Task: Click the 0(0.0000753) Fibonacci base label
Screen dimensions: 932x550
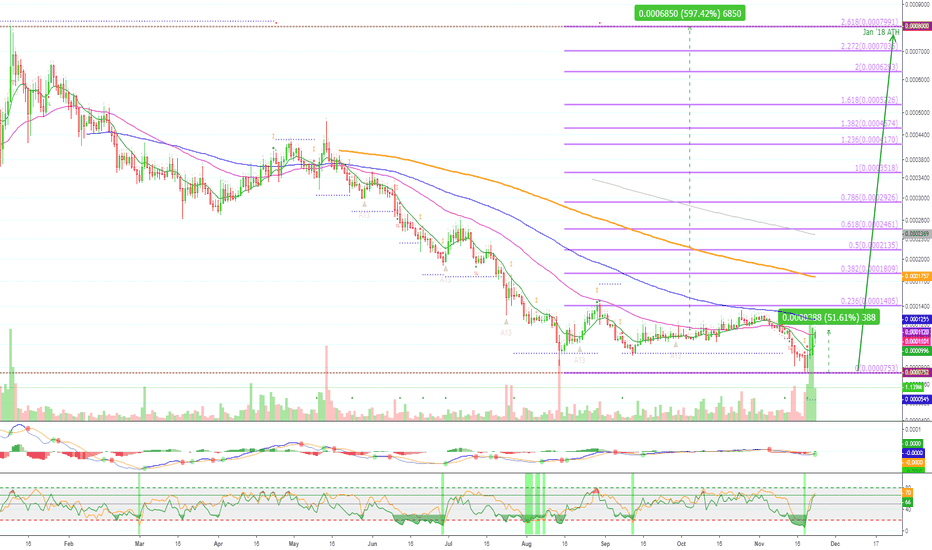Action: (877, 369)
